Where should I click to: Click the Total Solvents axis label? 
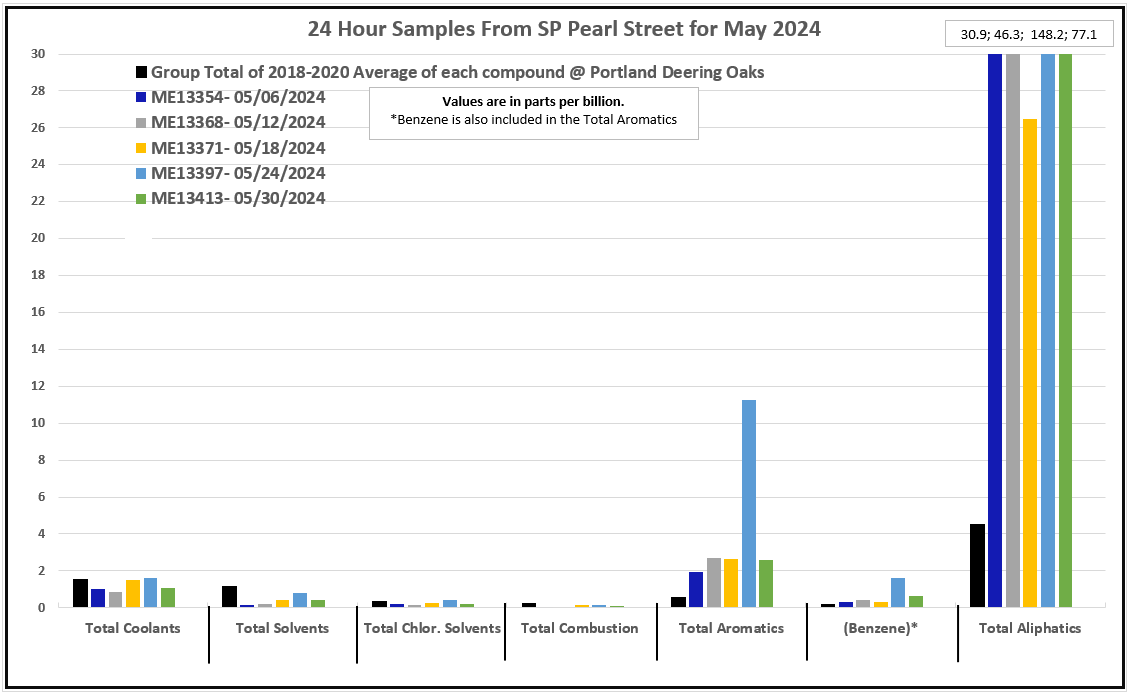[x=282, y=629]
